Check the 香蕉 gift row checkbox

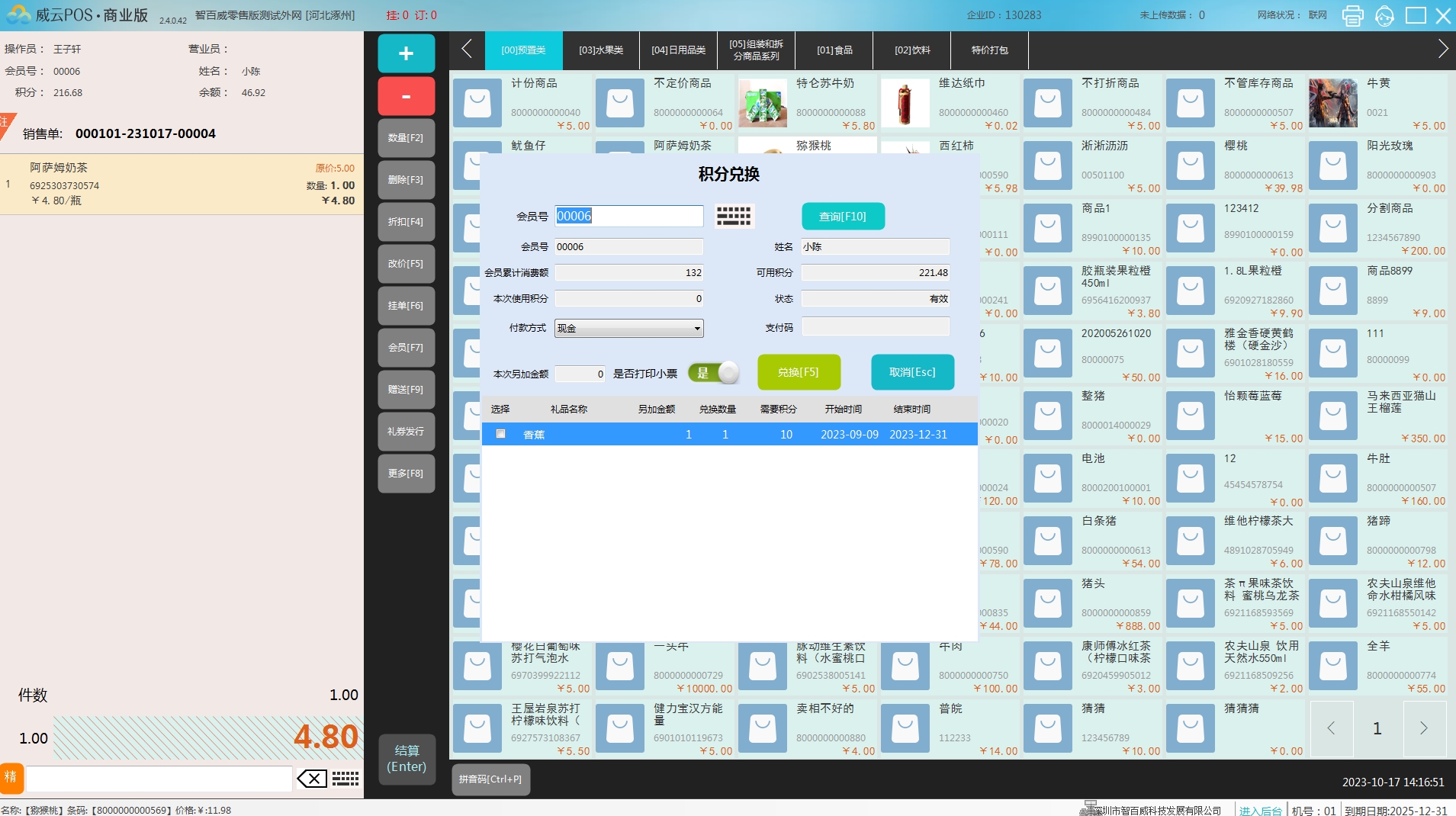(501, 434)
